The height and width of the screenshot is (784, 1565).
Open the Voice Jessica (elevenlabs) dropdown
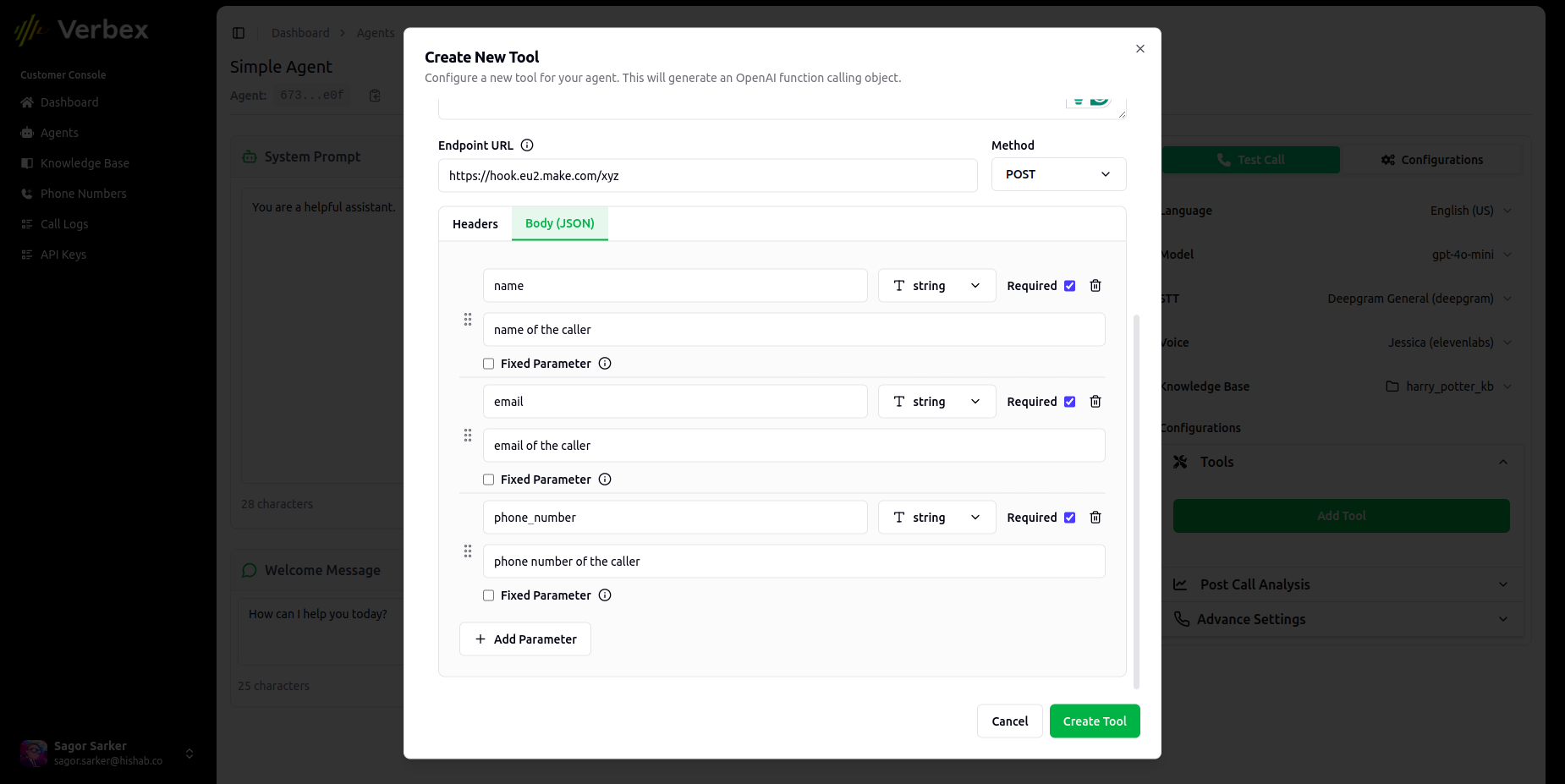pos(1450,343)
